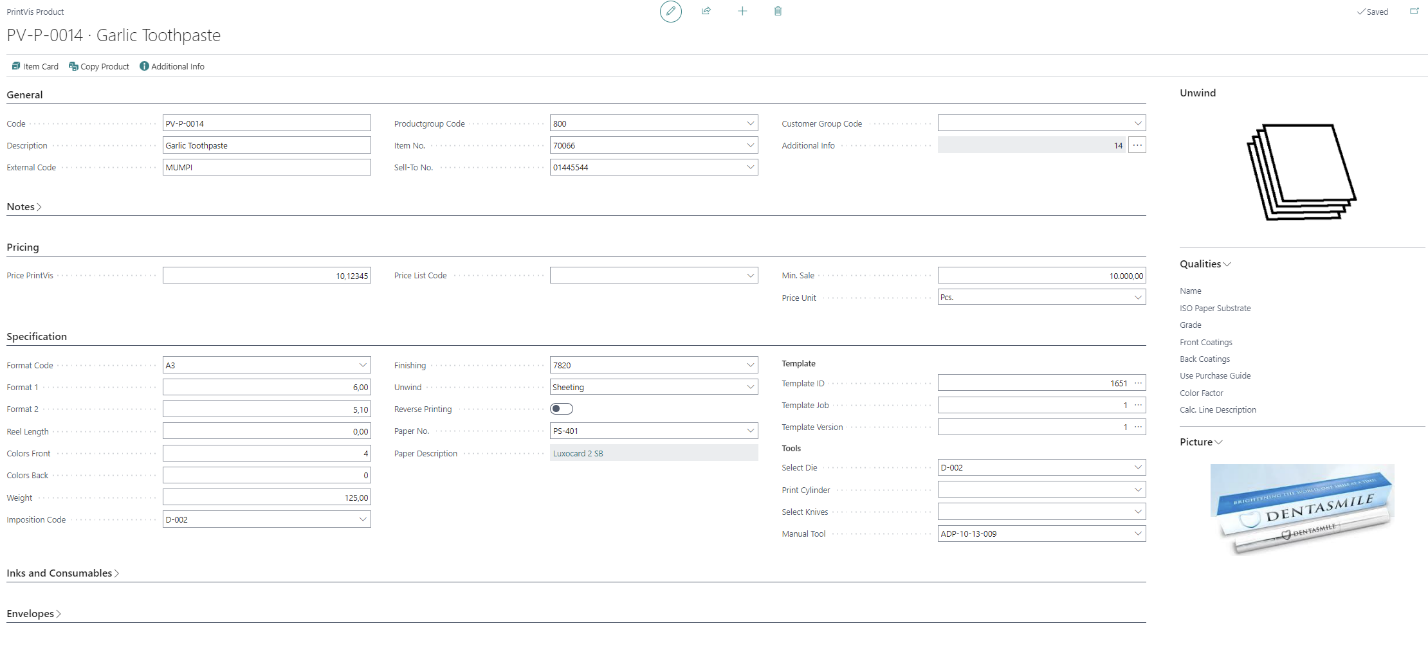The height and width of the screenshot is (655, 1428).
Task: Click the Description input field
Action: (266, 146)
